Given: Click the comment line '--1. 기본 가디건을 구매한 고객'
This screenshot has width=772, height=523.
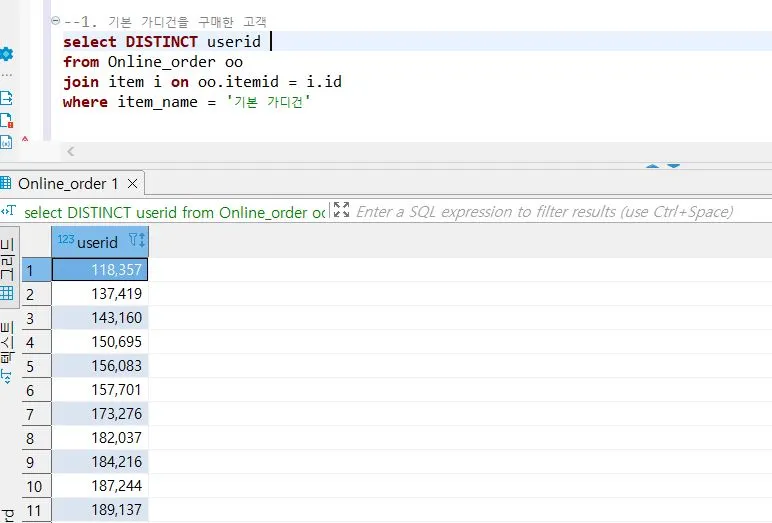Looking at the screenshot, I should 165,22.
